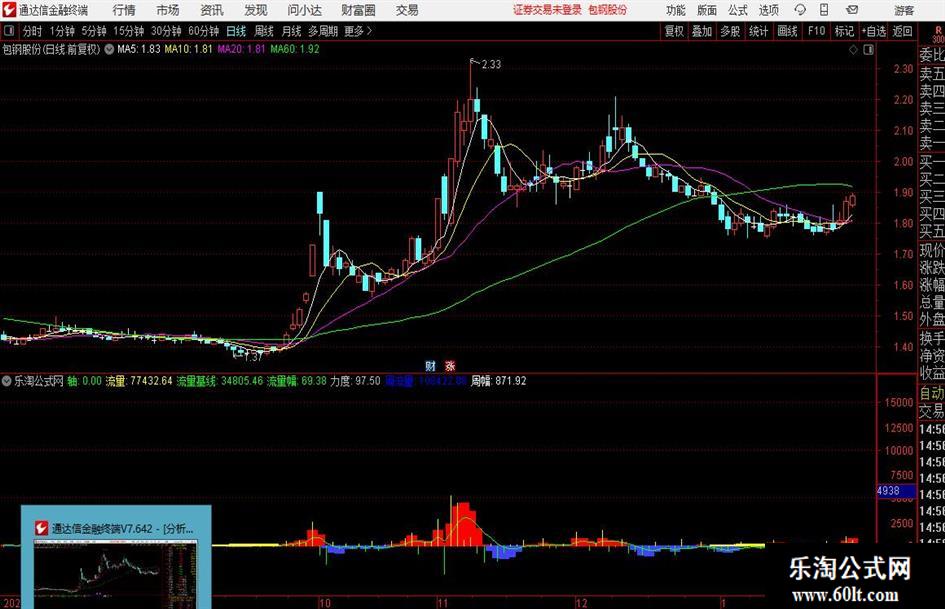Click the 通达信 red logo icon

[x=8, y=10]
